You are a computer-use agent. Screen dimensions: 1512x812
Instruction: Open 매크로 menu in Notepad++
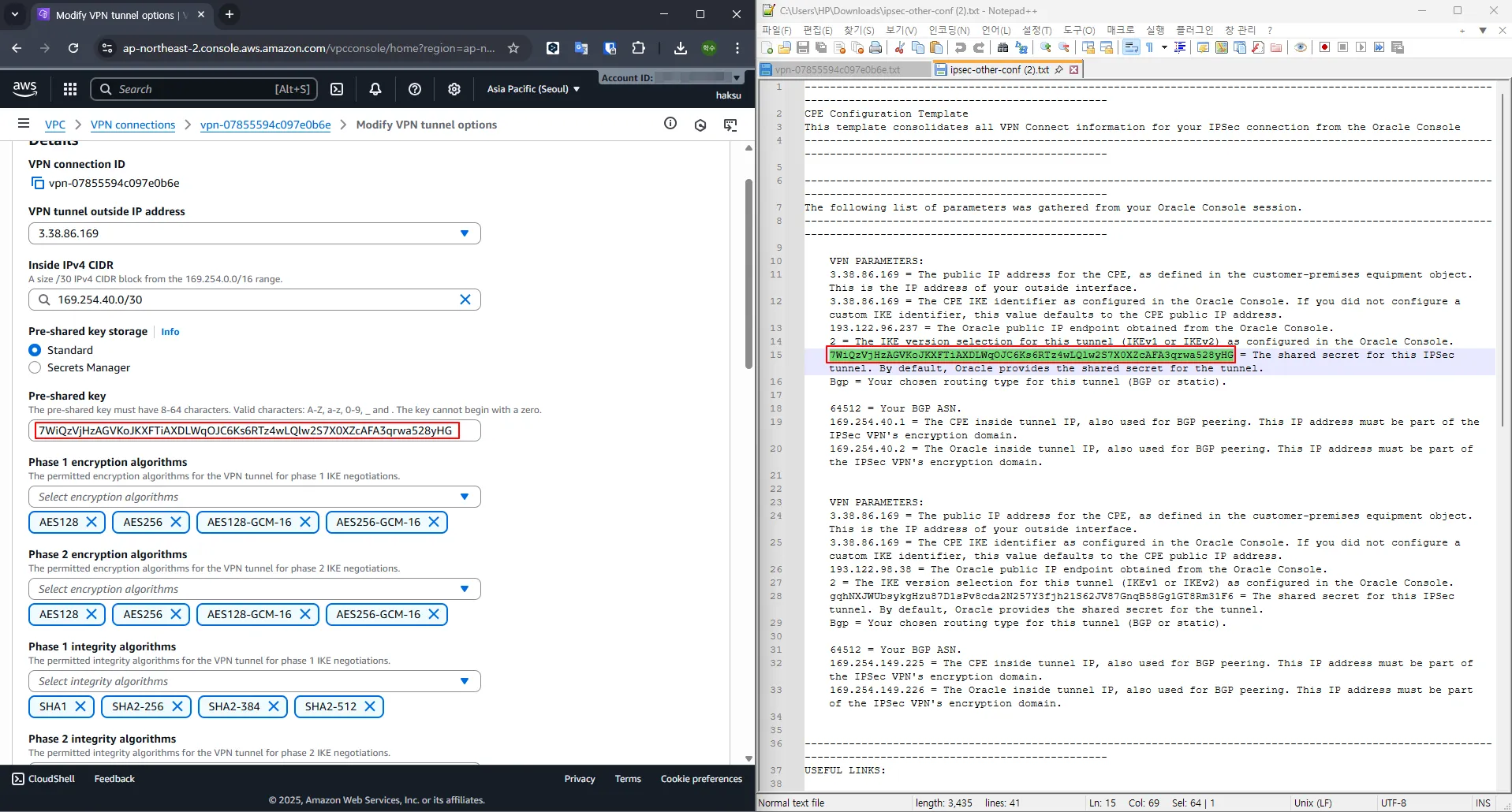1120,30
